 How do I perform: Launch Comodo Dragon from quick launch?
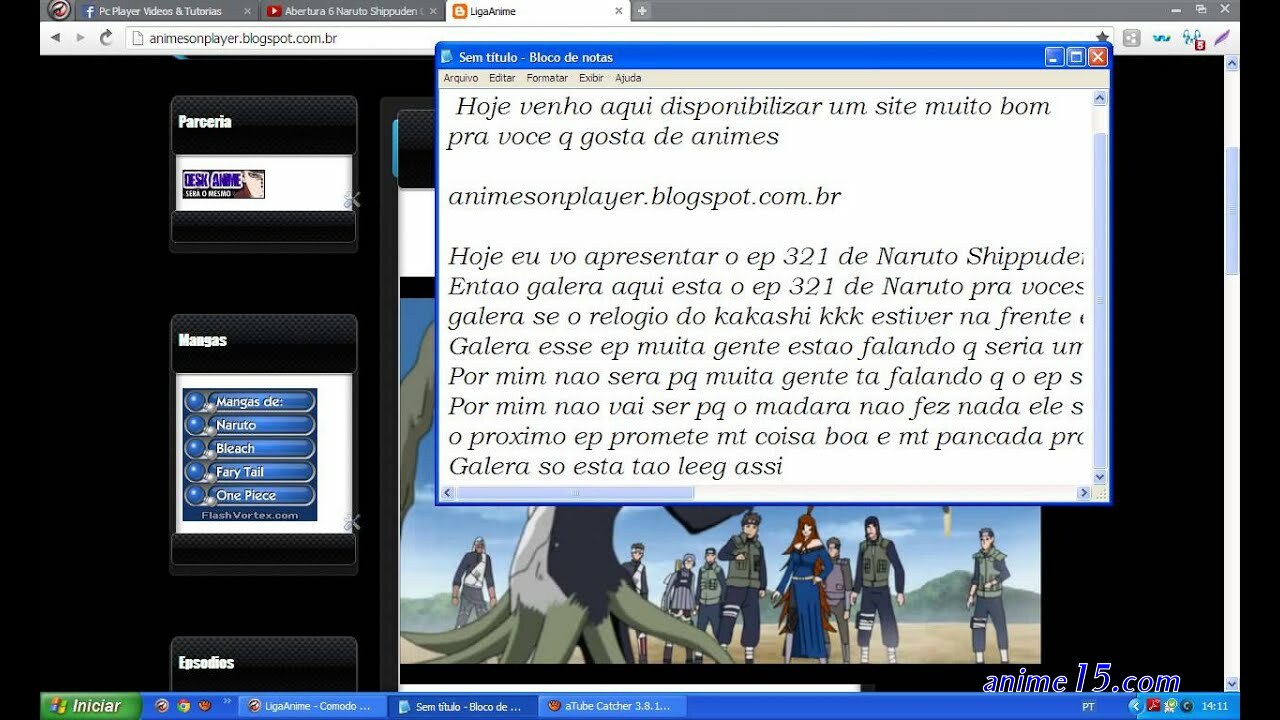(x=162, y=706)
